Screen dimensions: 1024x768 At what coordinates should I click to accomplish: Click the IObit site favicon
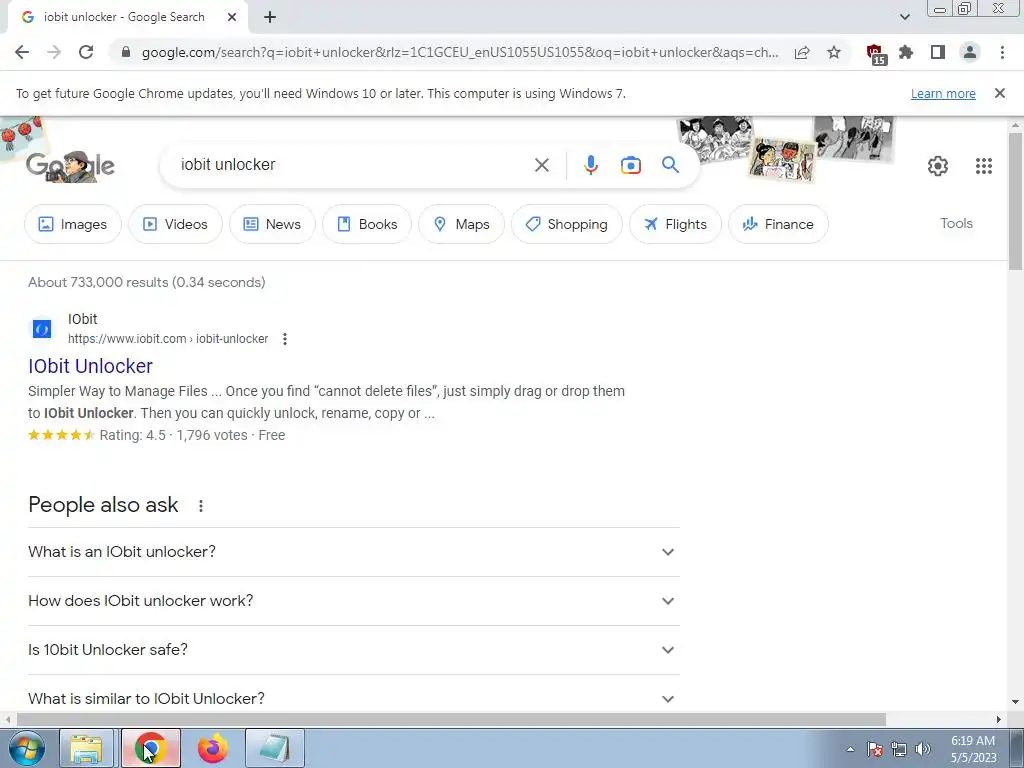(42, 328)
